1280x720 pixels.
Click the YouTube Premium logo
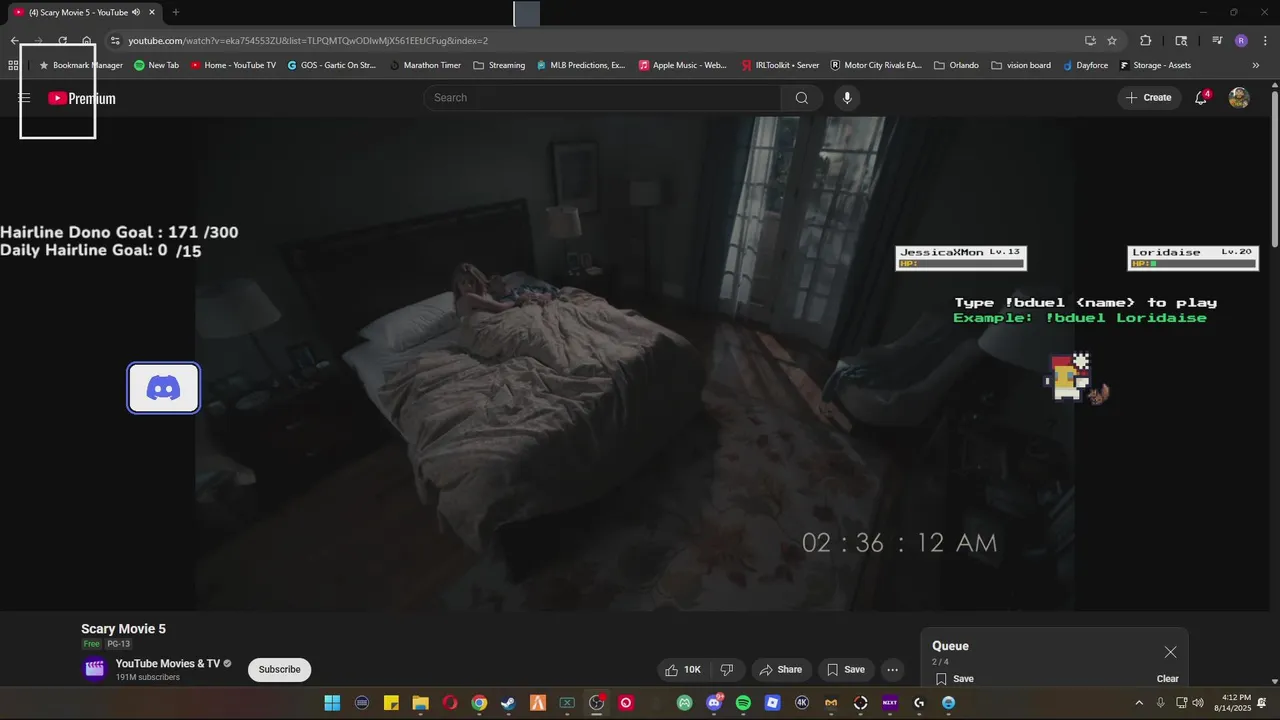tap(82, 98)
